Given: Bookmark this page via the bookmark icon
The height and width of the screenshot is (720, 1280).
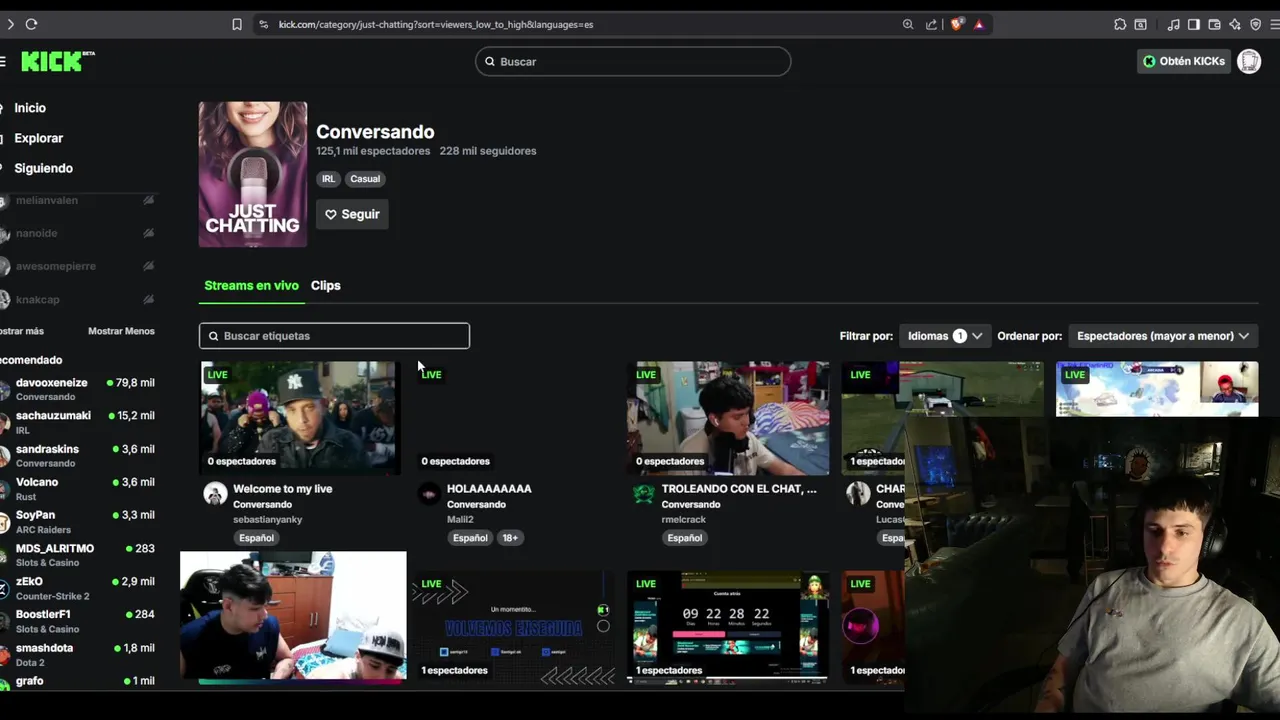Looking at the screenshot, I should 237,24.
